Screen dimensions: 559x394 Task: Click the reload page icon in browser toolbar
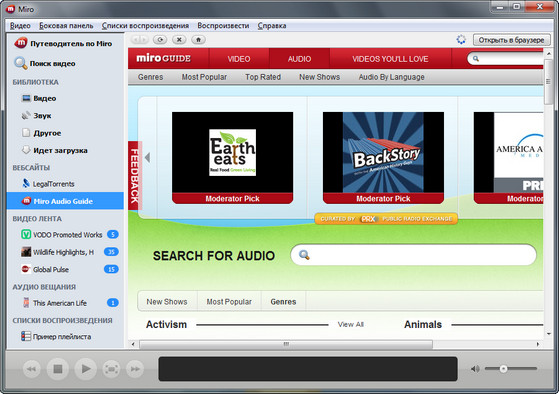(x=160, y=40)
